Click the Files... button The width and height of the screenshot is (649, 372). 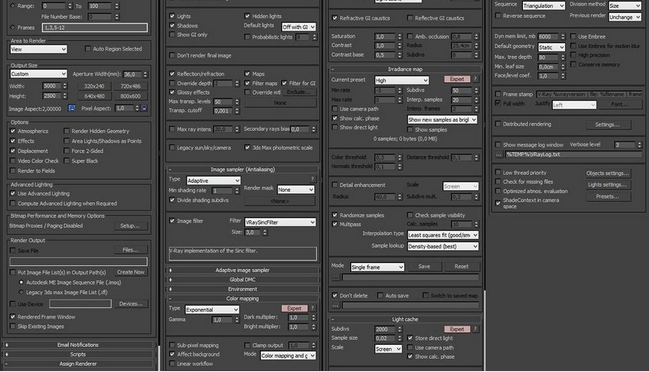pos(130,250)
